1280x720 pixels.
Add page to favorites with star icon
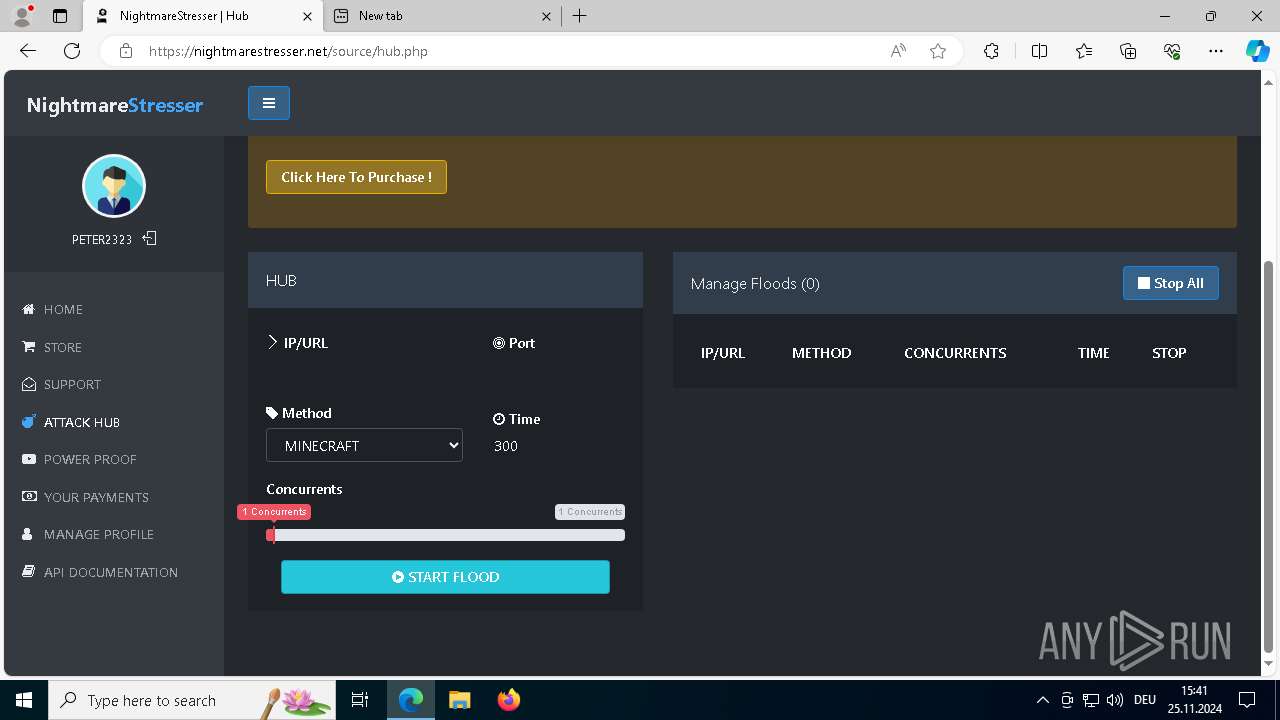(938, 51)
